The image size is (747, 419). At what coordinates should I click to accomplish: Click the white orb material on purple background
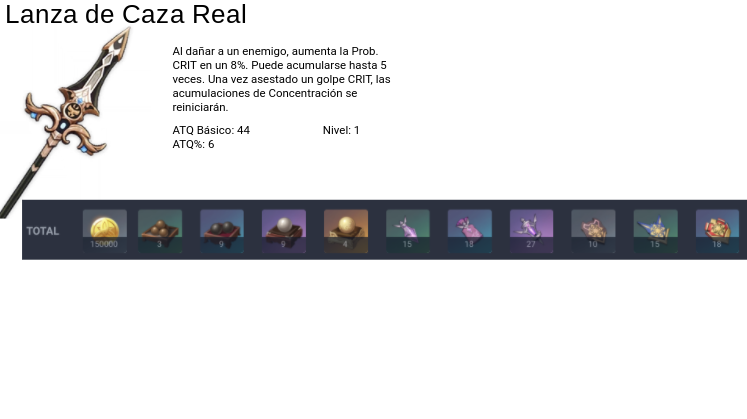284,231
